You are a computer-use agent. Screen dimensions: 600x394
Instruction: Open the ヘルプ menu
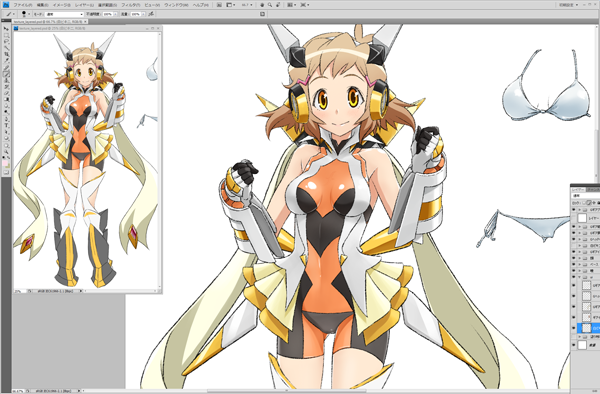pyautogui.click(x=201, y=5)
